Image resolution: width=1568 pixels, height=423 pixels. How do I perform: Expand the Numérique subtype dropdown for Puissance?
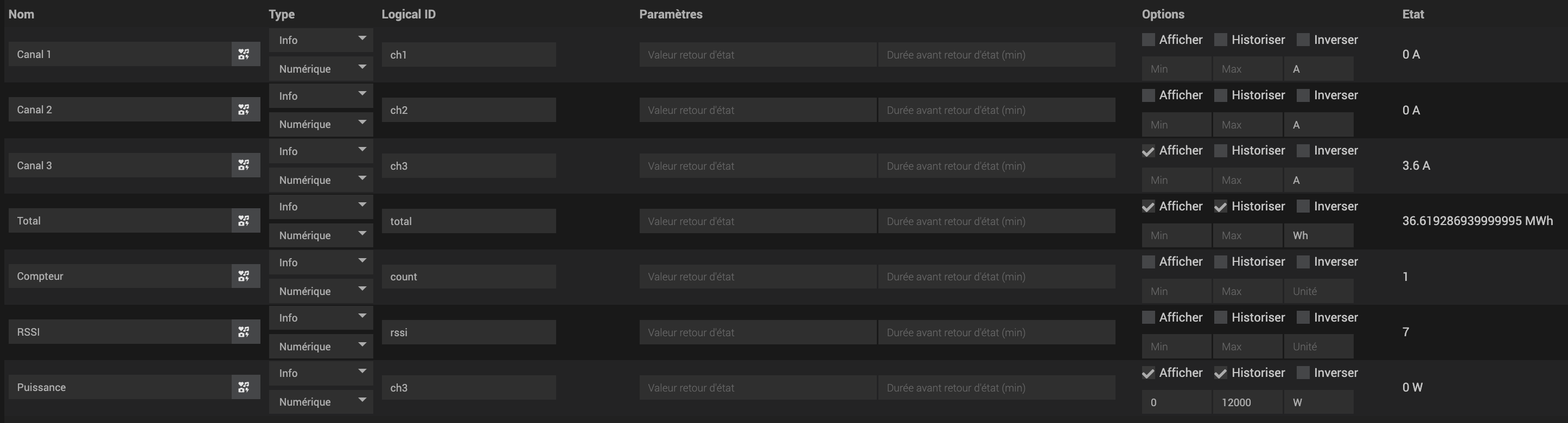coord(321,402)
